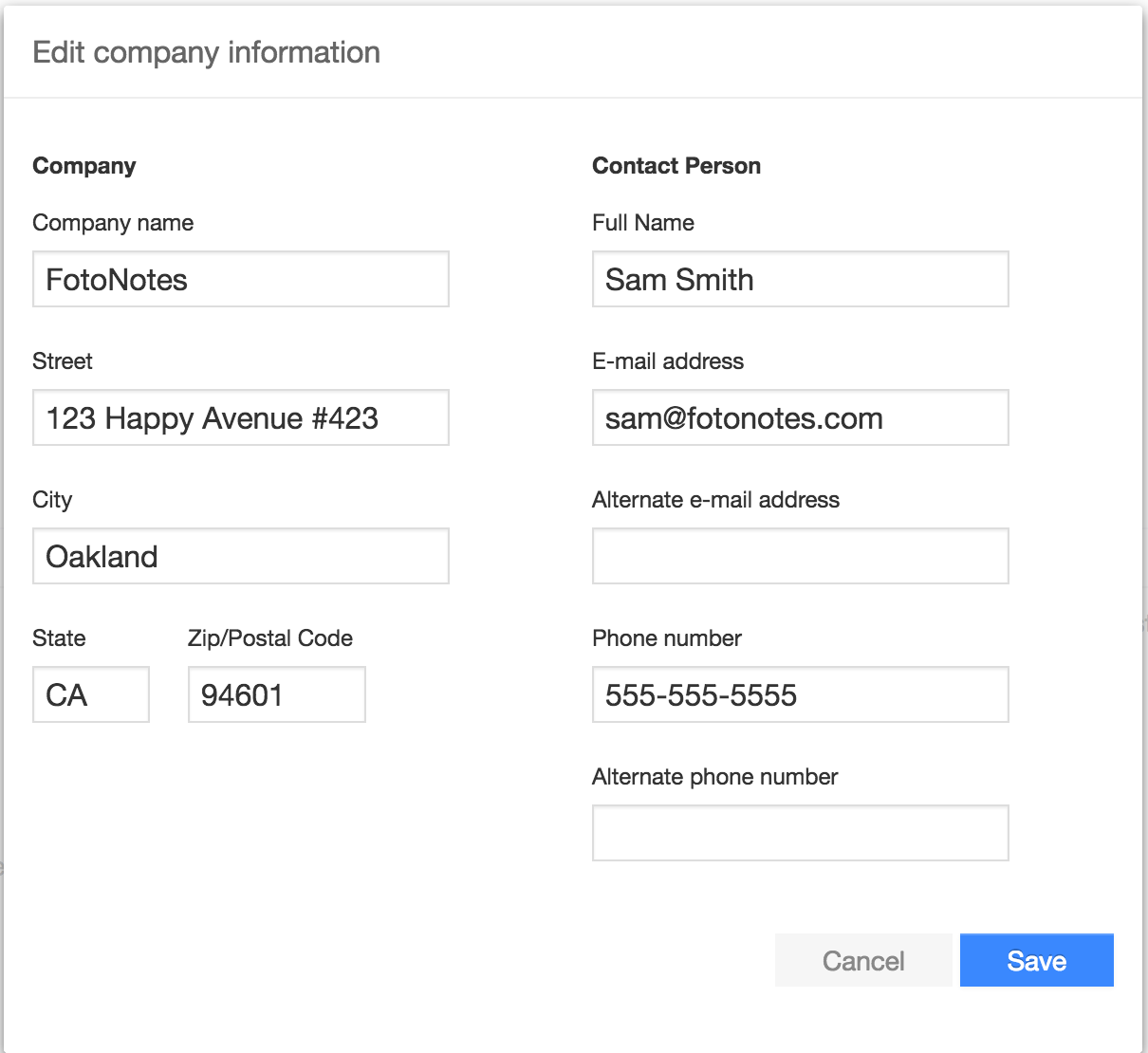Click the empty Alternate e-mail address field

tap(800, 556)
